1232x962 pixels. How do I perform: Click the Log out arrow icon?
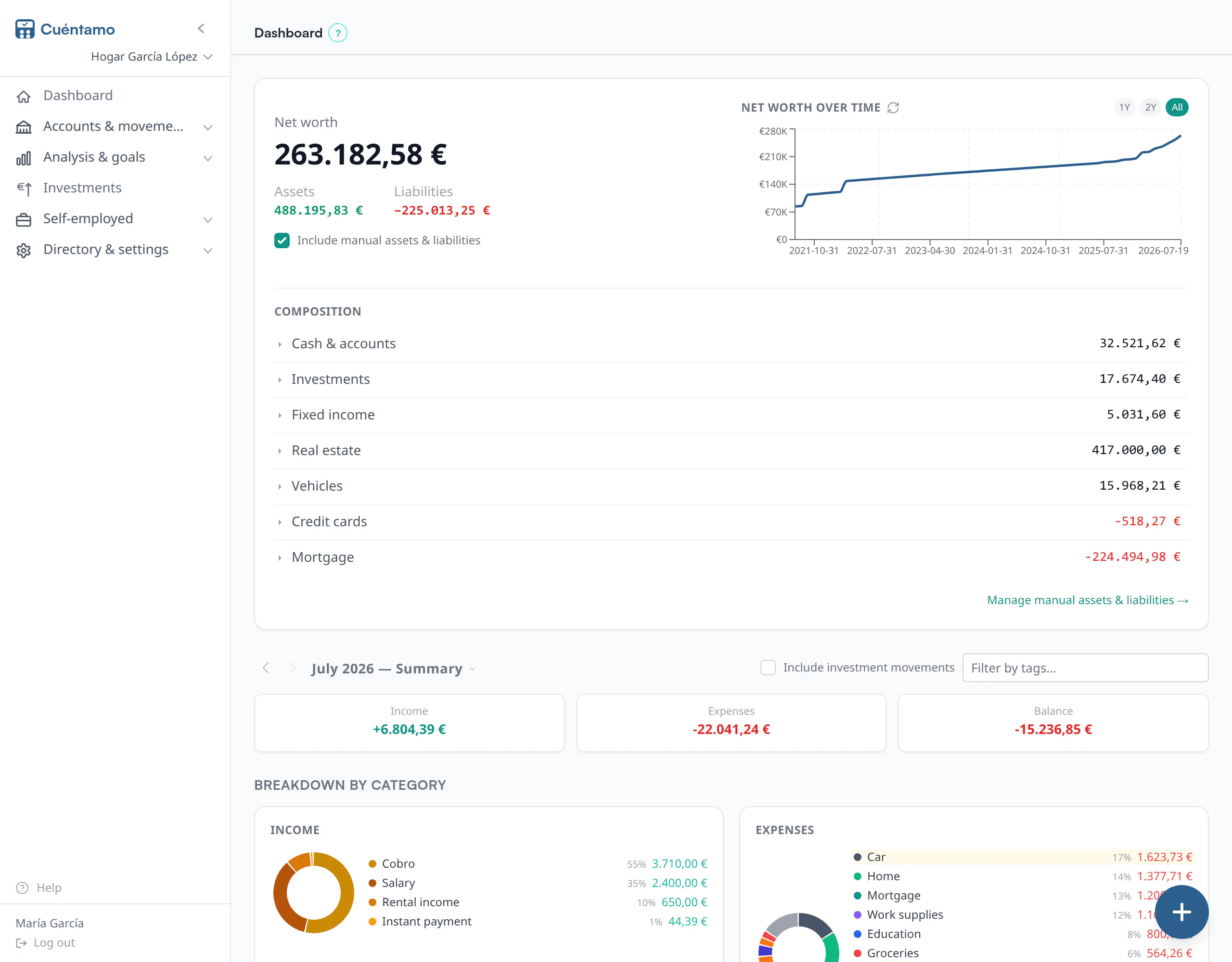22,943
